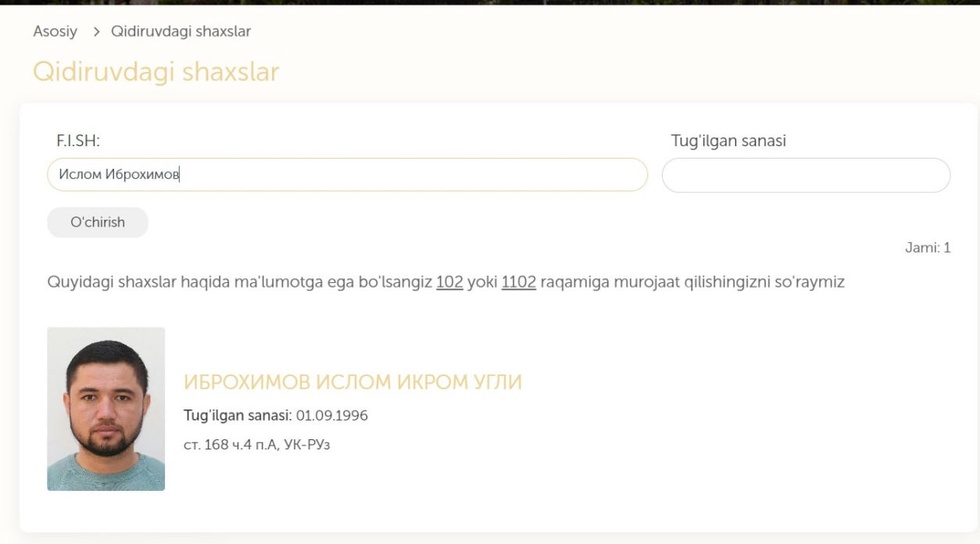The image size is (980, 544).
Task: Click the Tug'ilgan sanasi label above the input
Action: [728, 141]
